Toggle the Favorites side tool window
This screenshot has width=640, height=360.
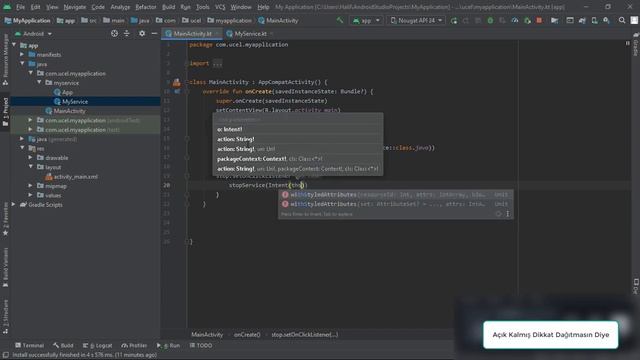pyautogui.click(x=5, y=219)
